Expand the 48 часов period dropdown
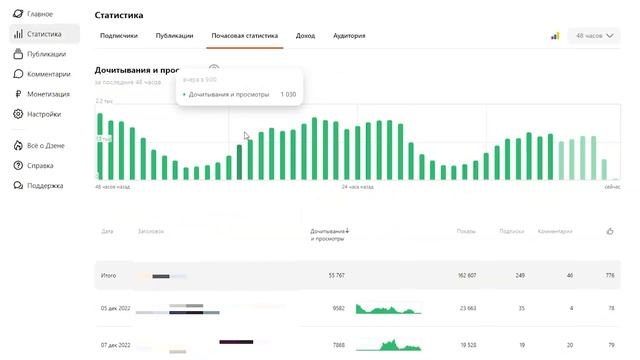This screenshot has height=360, width=640. 594,36
